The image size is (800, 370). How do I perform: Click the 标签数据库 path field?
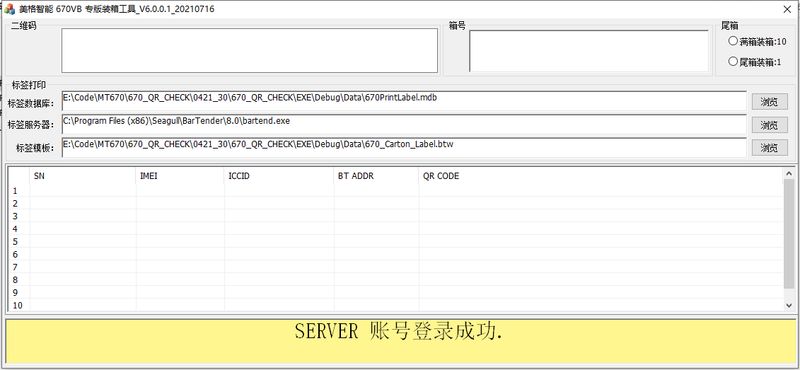coord(404,101)
